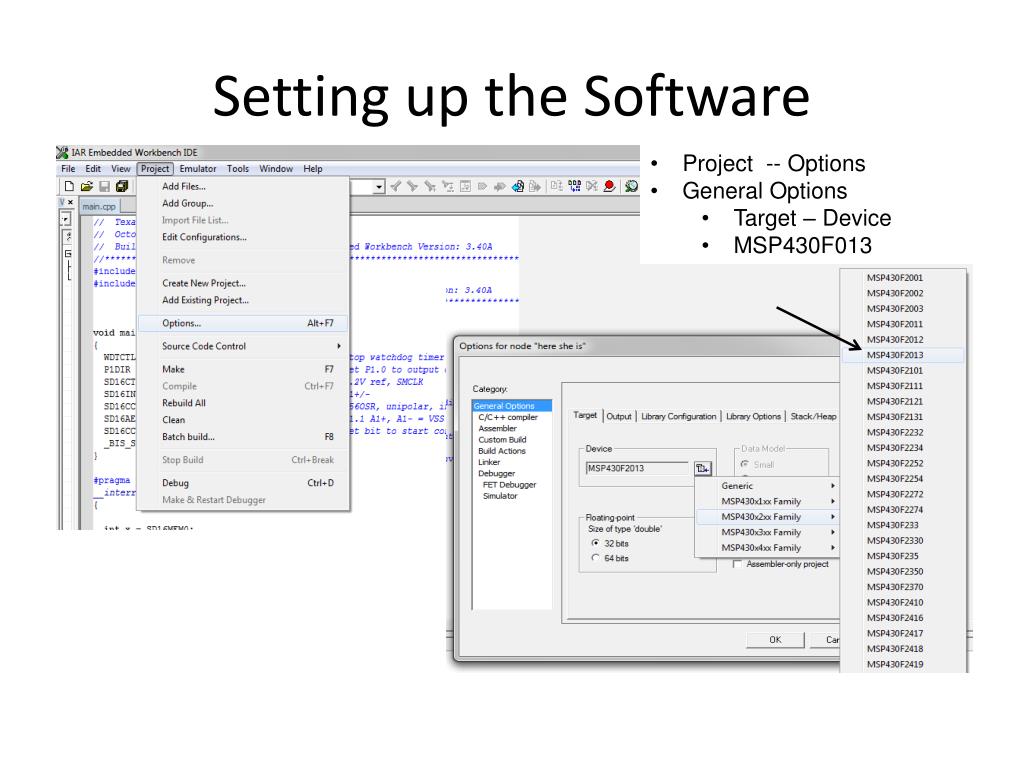Choose Debug from Project menu

tap(243, 483)
